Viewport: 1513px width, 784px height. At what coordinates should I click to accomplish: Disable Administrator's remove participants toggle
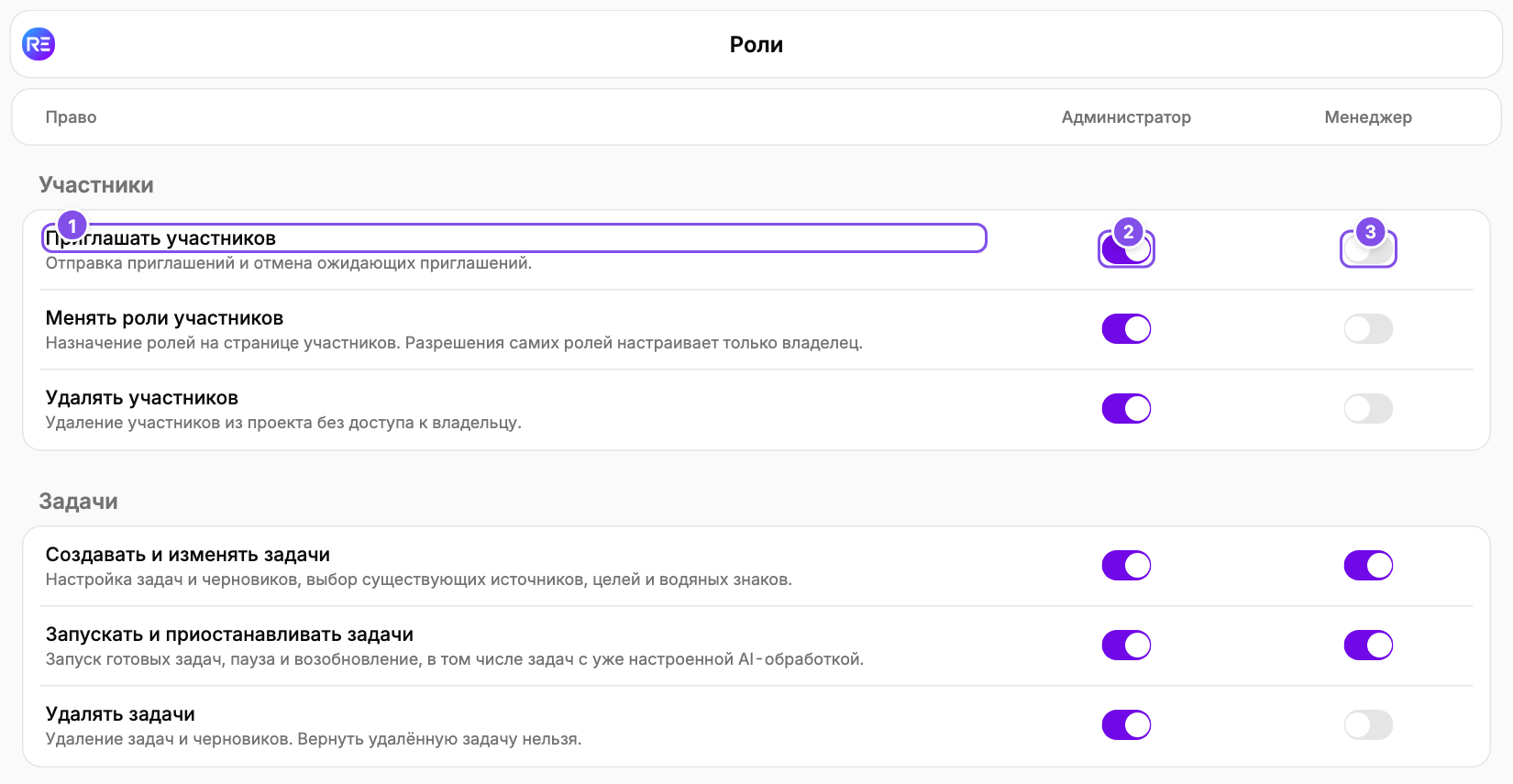(x=1126, y=409)
